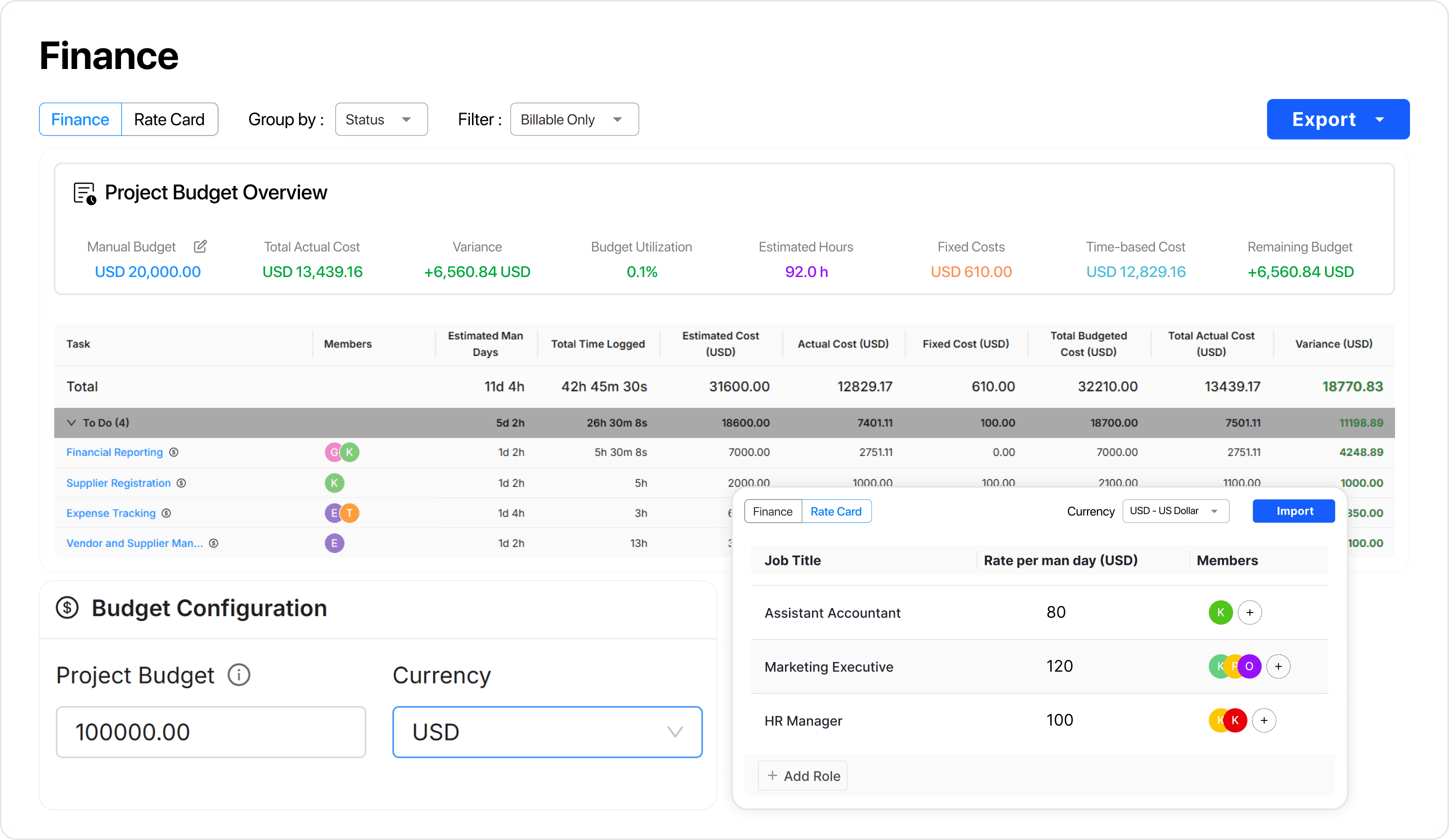
Task: Click the K member avatar on Supplier Registration
Action: point(334,483)
